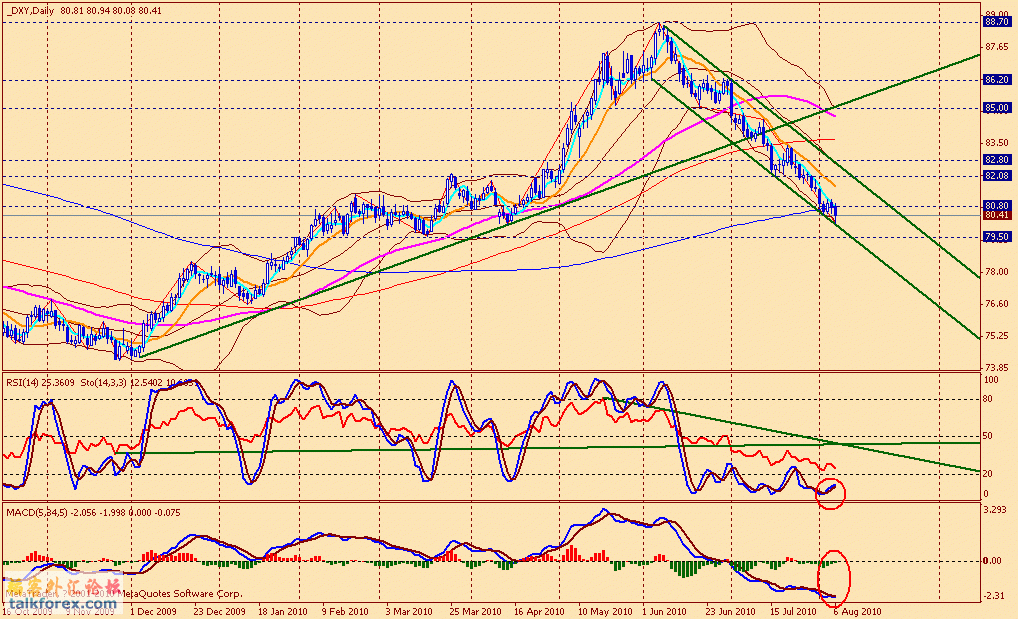The height and width of the screenshot is (619, 1018).
Task: Select the 100 value on RSI scale
Action: 991,380
